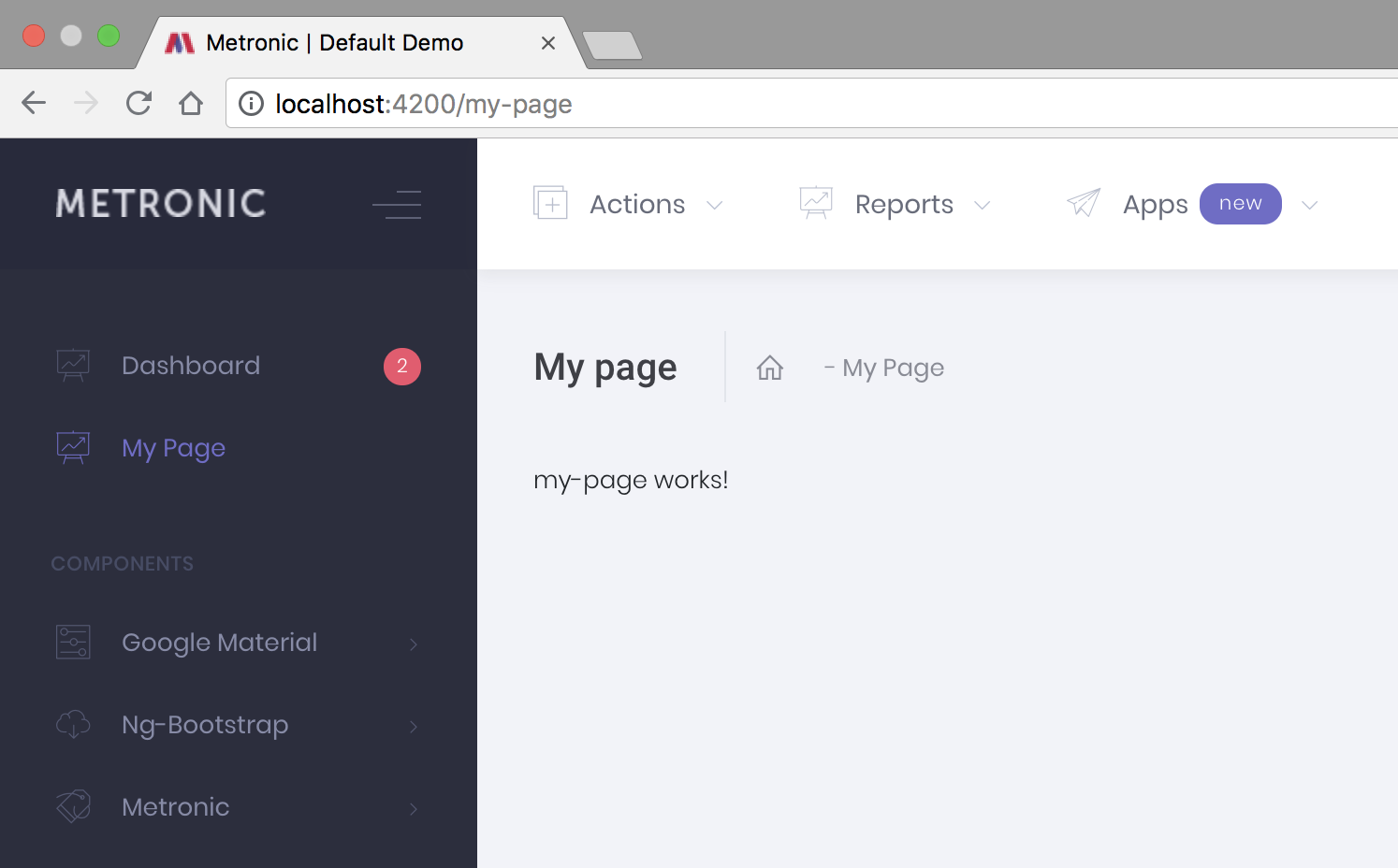Screen dimensions: 1398x868
Task: Select the Metronic Default Demo tab
Action: coord(360,43)
